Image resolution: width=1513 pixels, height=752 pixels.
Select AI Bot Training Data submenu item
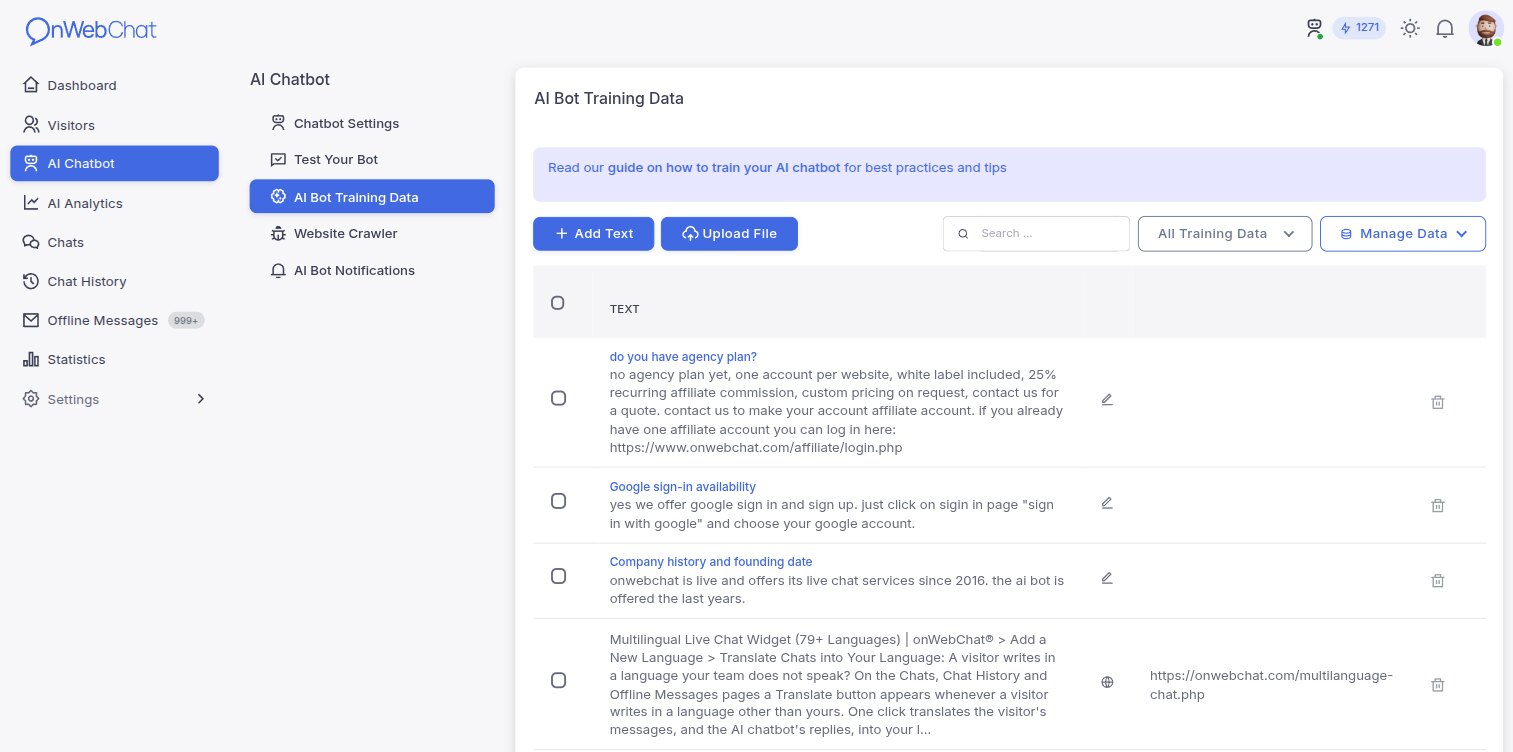click(372, 197)
